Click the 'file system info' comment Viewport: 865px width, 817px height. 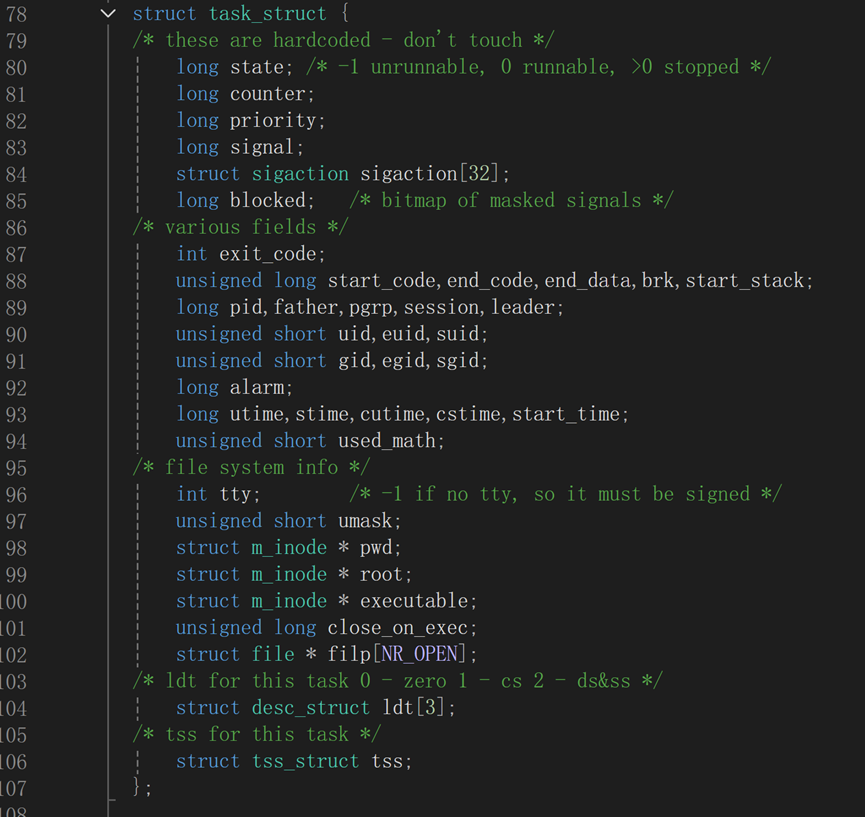click(x=252, y=468)
